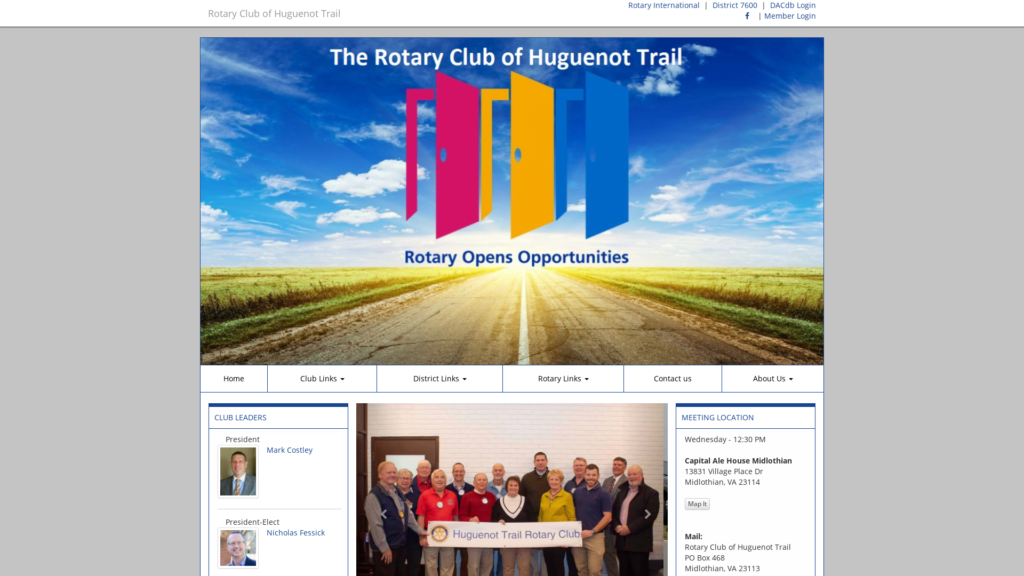Open the Contact us page
The width and height of the screenshot is (1024, 576).
click(673, 379)
